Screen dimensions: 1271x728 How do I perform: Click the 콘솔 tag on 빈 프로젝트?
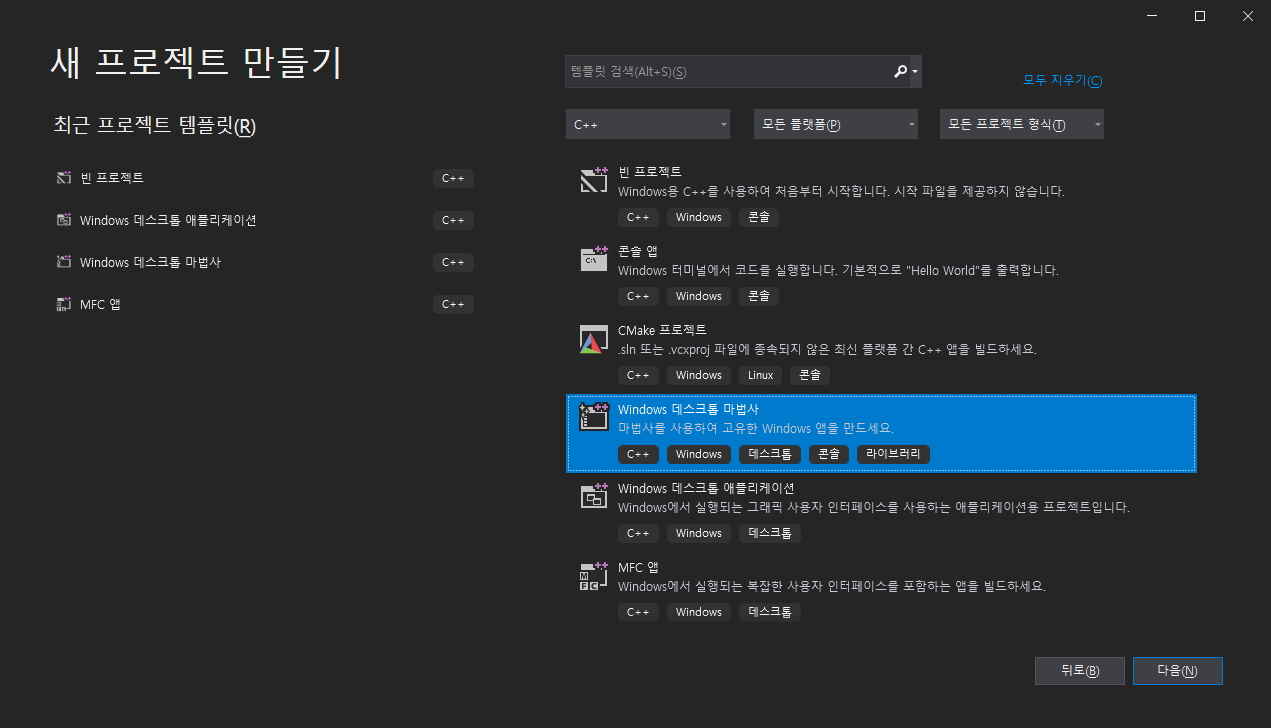(x=759, y=217)
